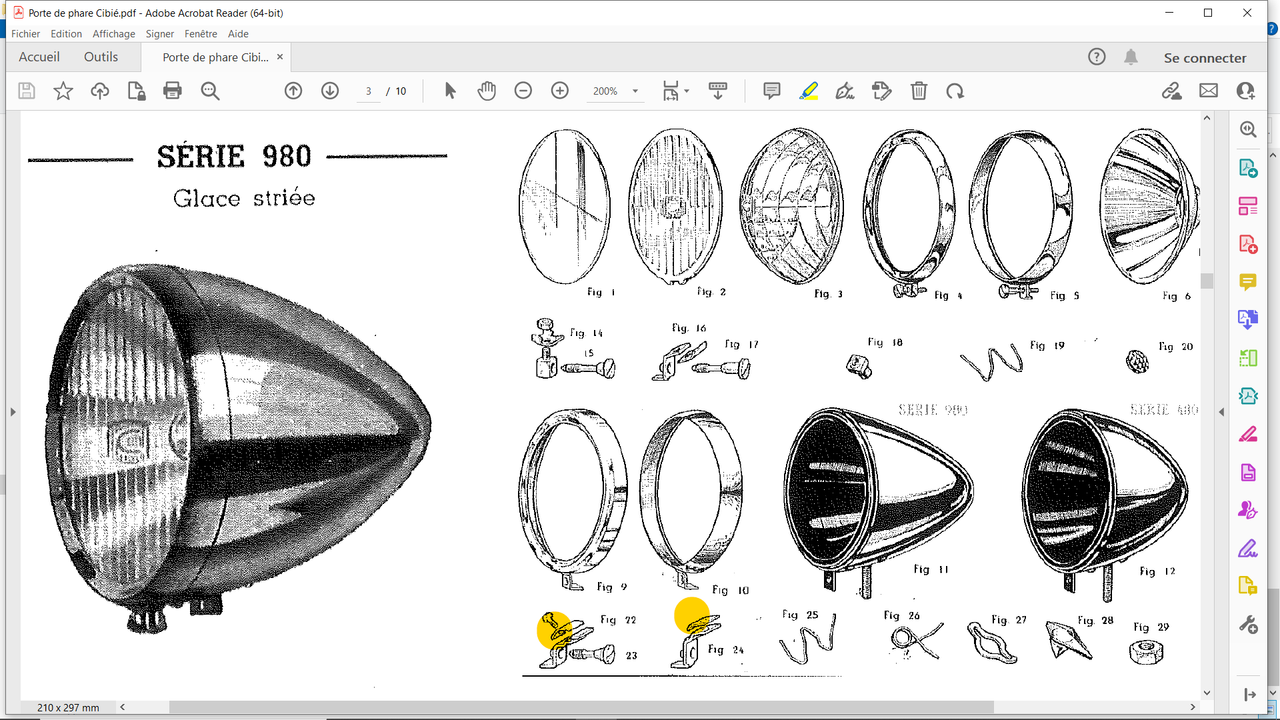Open the Fill & Sign pen sidebar tool
This screenshot has height=720, width=1280.
(1248, 548)
